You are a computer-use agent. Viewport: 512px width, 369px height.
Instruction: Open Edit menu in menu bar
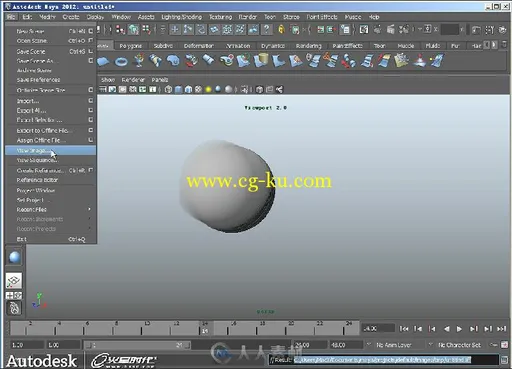click(x=27, y=17)
